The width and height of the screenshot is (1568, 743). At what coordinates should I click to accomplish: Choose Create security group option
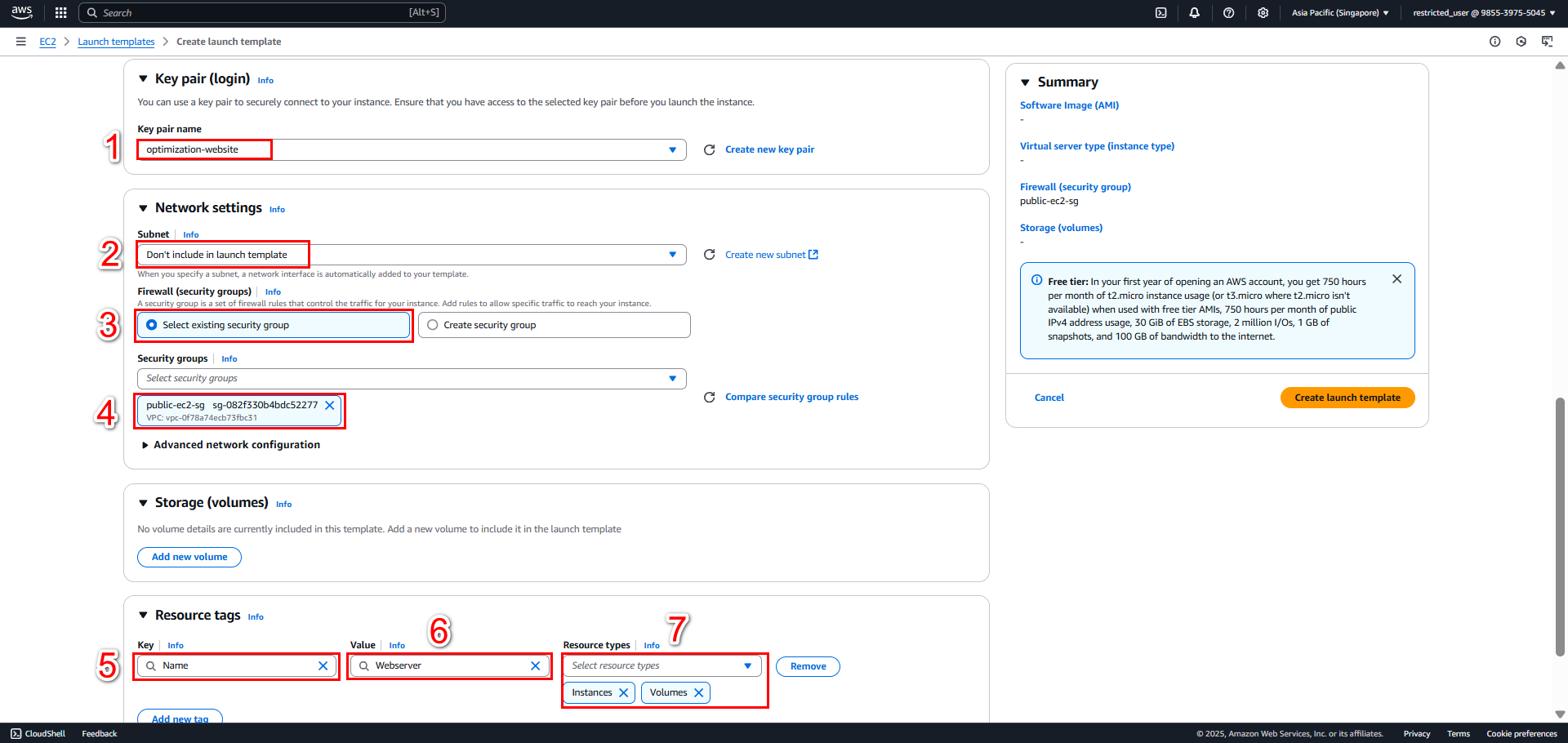pyautogui.click(x=554, y=325)
